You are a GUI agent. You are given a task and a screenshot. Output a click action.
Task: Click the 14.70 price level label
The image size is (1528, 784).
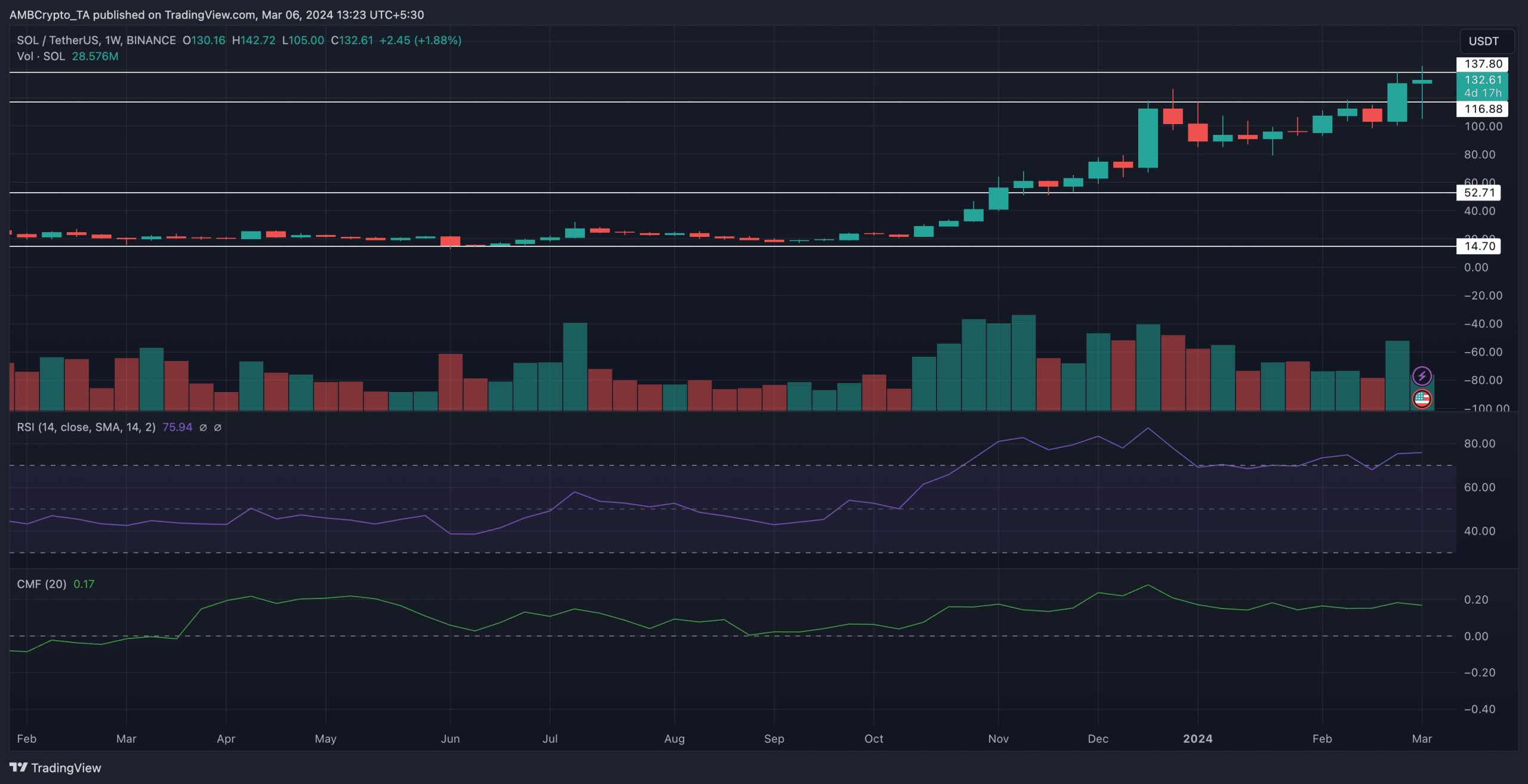click(1479, 246)
